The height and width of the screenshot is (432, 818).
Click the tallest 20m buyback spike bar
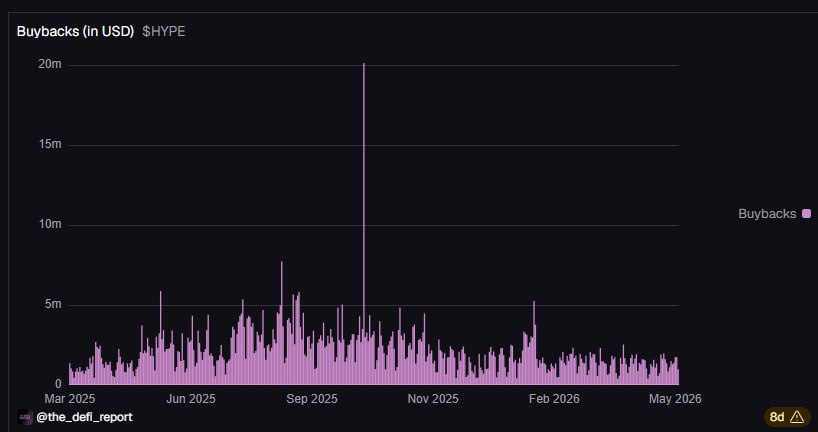364,224
